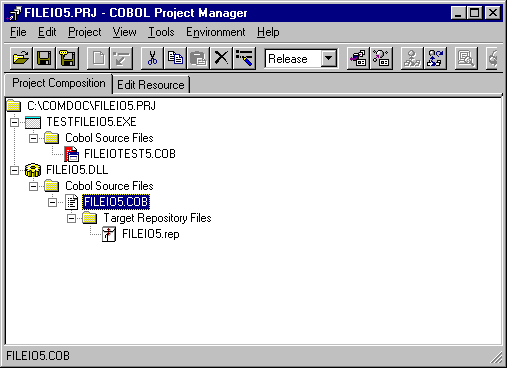The height and width of the screenshot is (368, 507).
Task: Select the Target Repository Files label
Action: pyautogui.click(x=157, y=218)
